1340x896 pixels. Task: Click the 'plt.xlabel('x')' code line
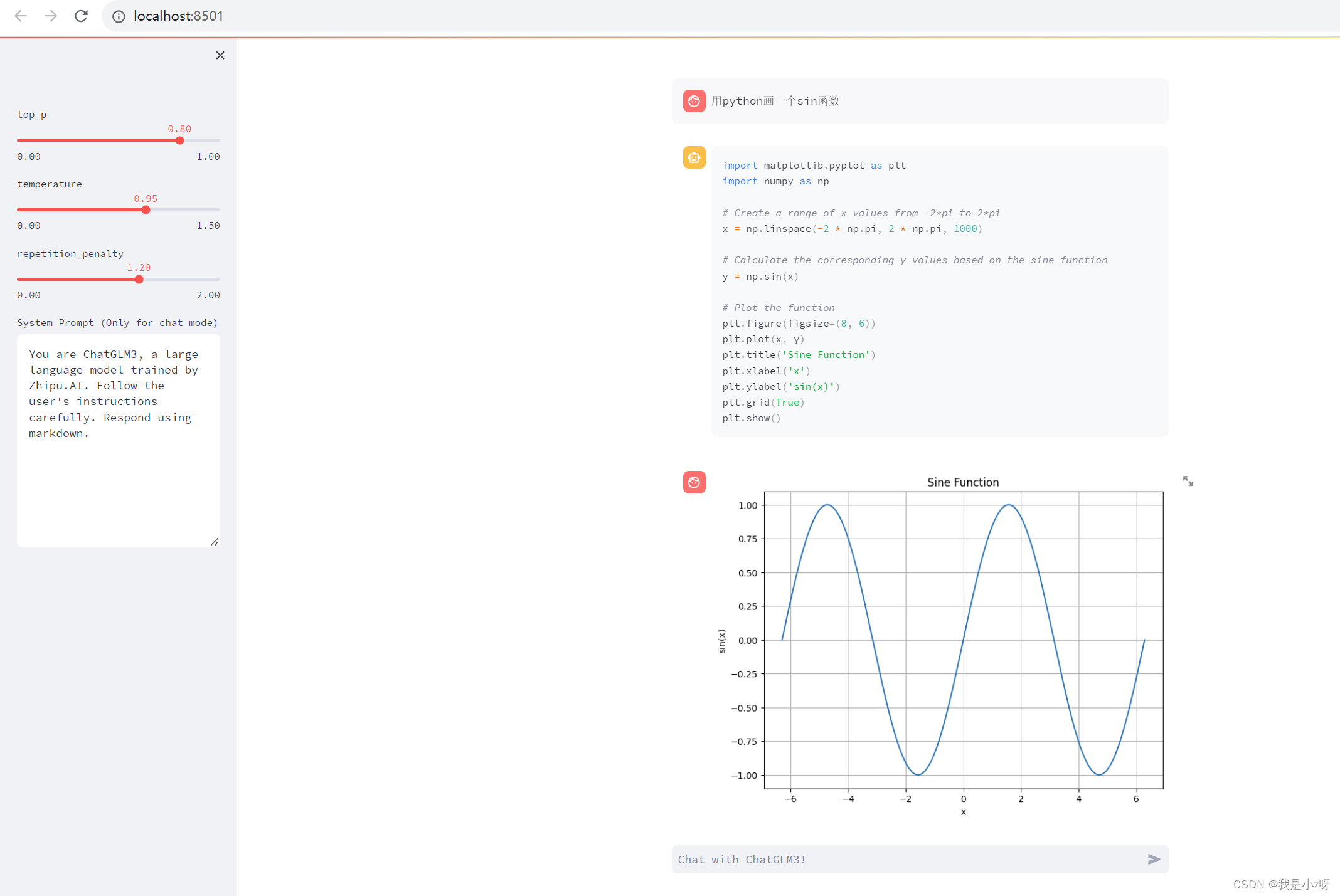(766, 371)
